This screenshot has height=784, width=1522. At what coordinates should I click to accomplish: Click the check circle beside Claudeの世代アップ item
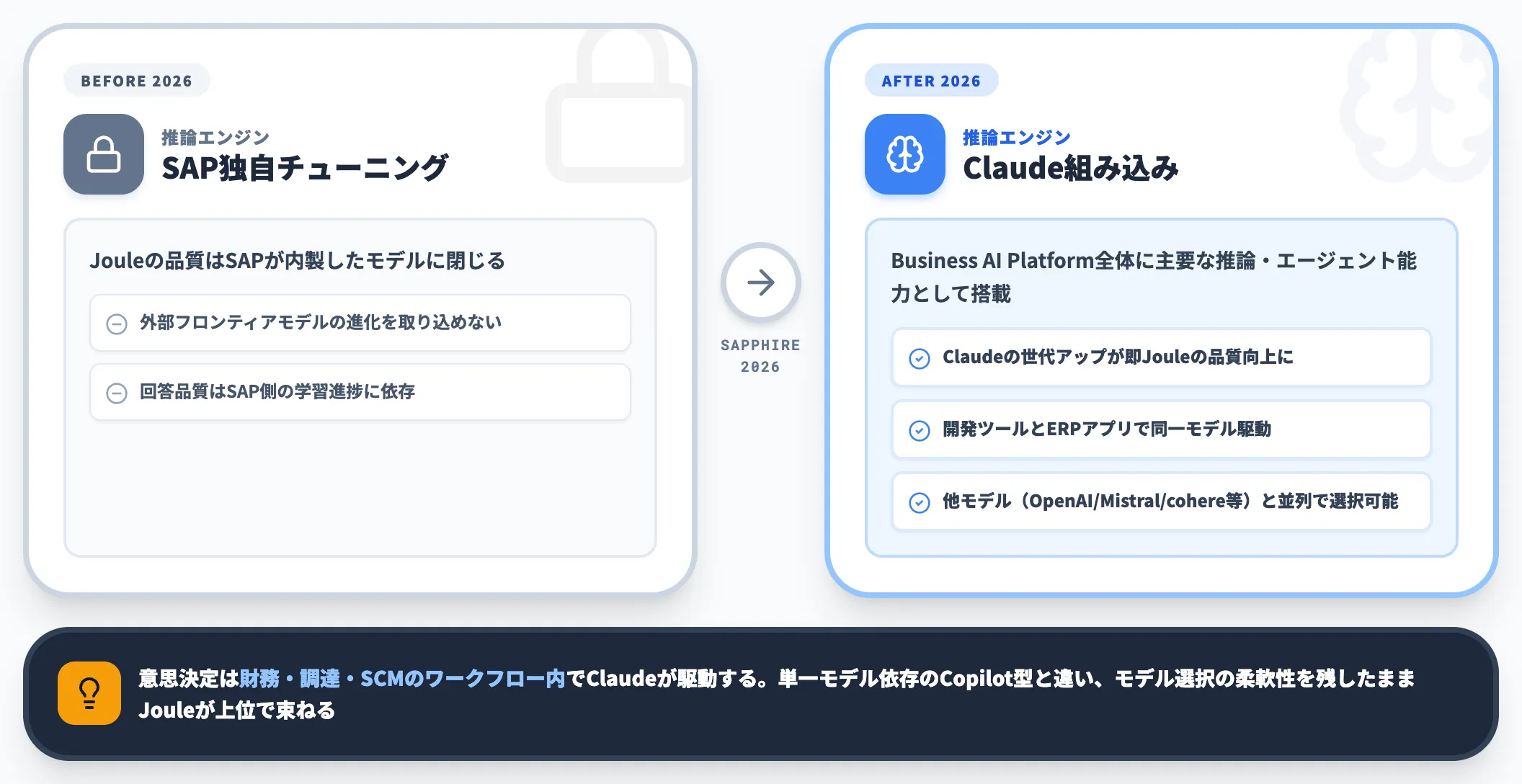(x=920, y=358)
